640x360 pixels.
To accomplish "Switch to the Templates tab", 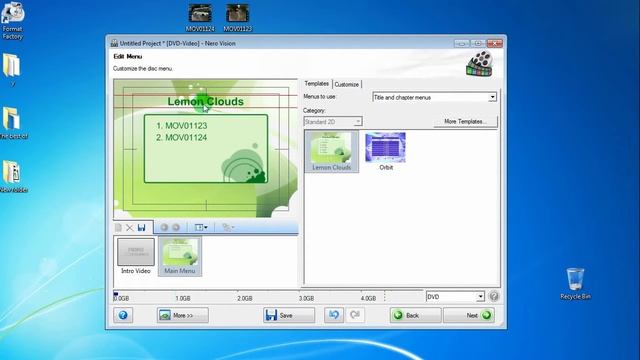I will pyautogui.click(x=316, y=84).
